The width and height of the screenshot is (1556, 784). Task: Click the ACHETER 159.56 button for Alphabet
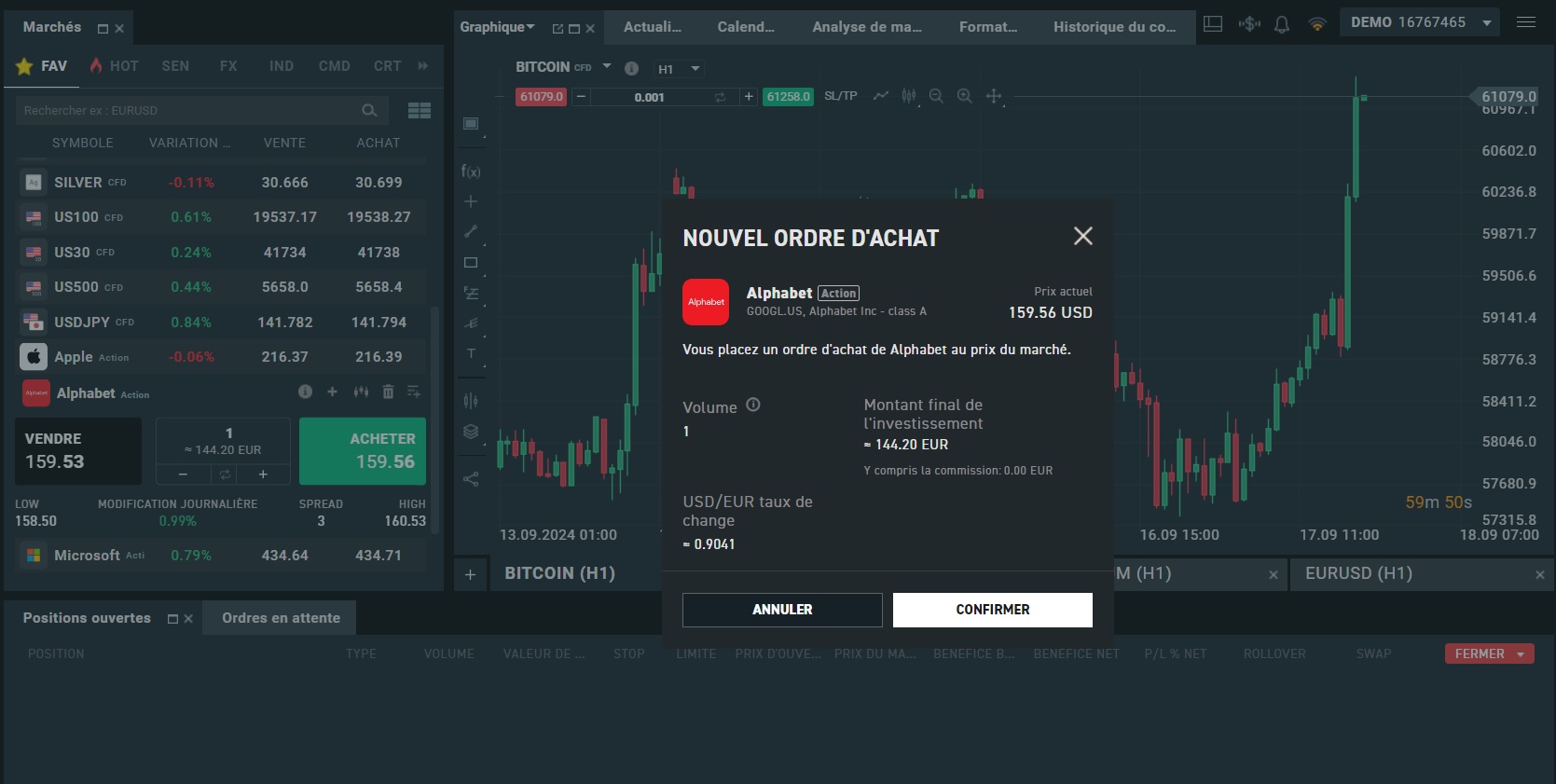tap(363, 451)
